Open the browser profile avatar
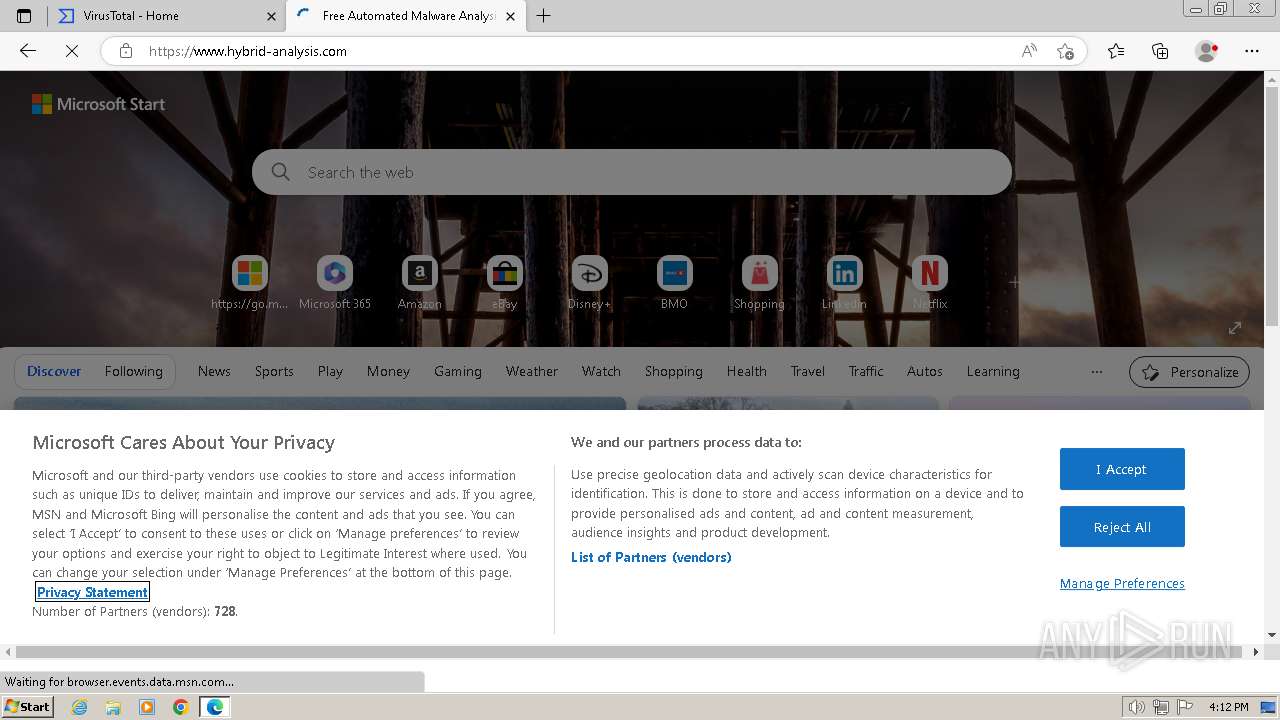The height and width of the screenshot is (720, 1280). point(1207,51)
